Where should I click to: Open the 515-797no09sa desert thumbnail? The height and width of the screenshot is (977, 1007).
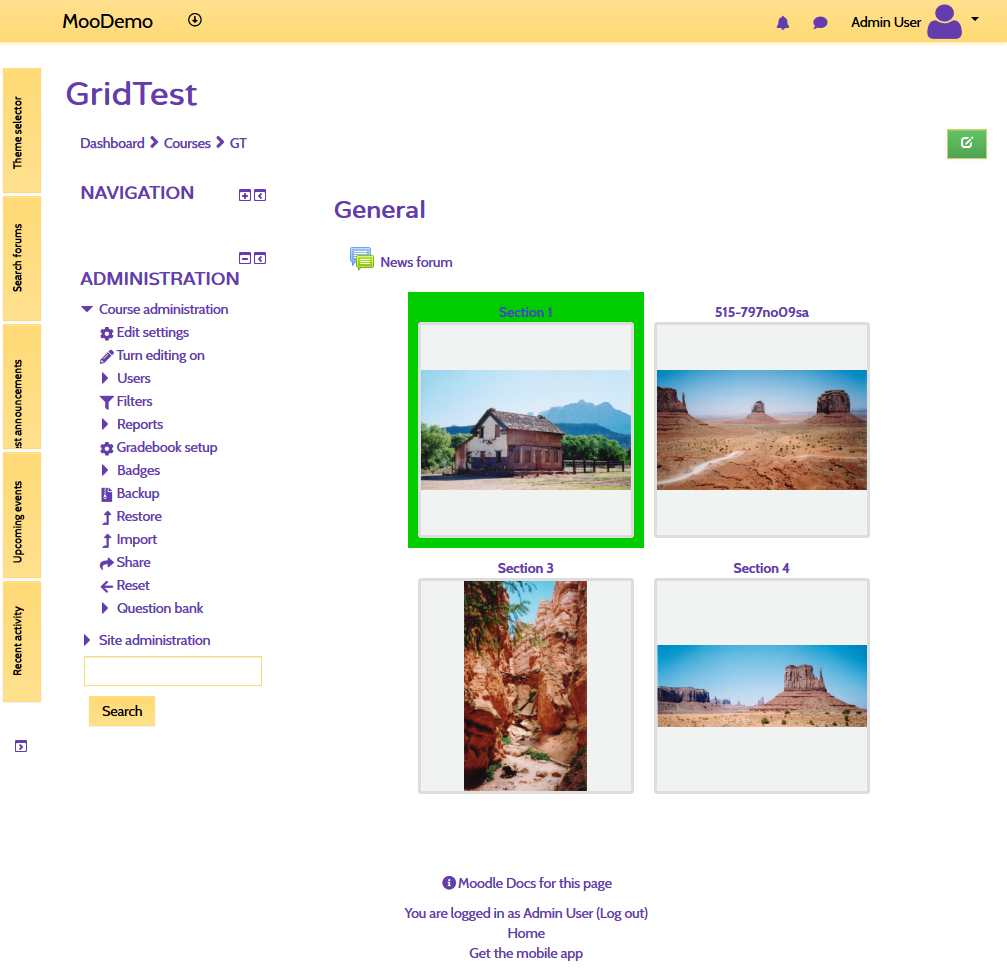click(x=762, y=430)
